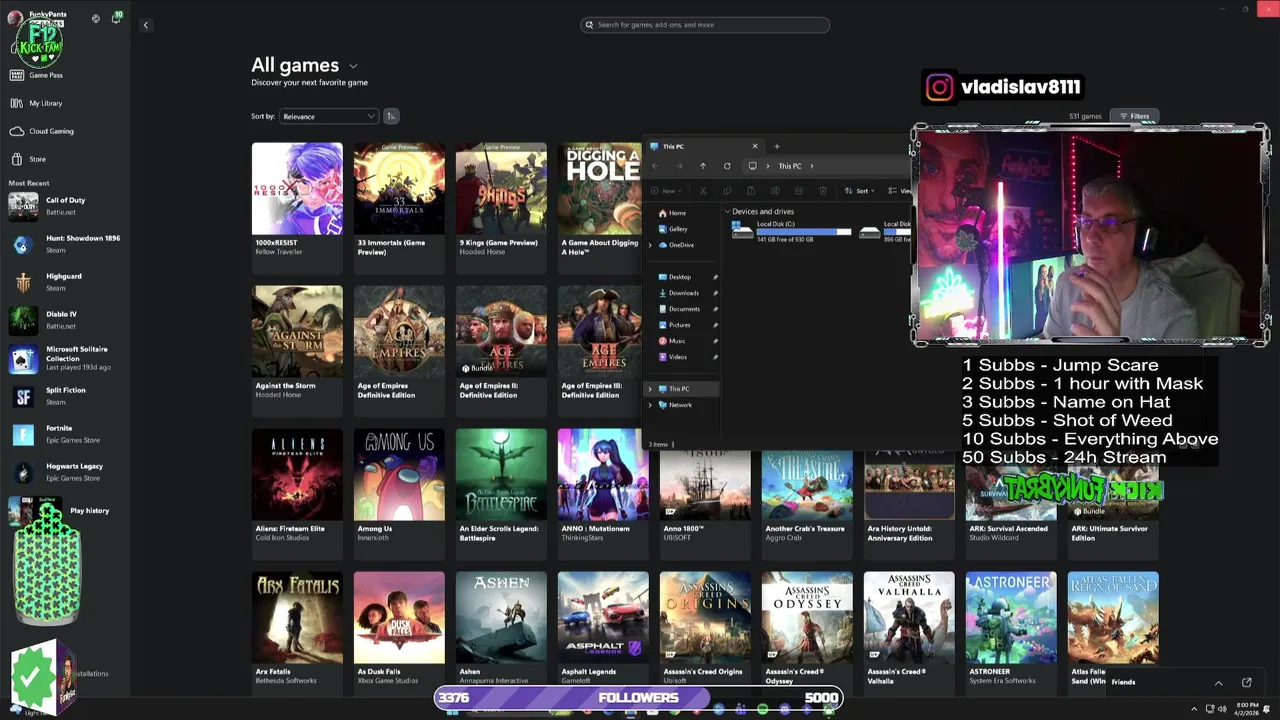Open Documents in Explorer quick access
Viewport: 1280px width, 720px height.
pyautogui.click(x=684, y=309)
